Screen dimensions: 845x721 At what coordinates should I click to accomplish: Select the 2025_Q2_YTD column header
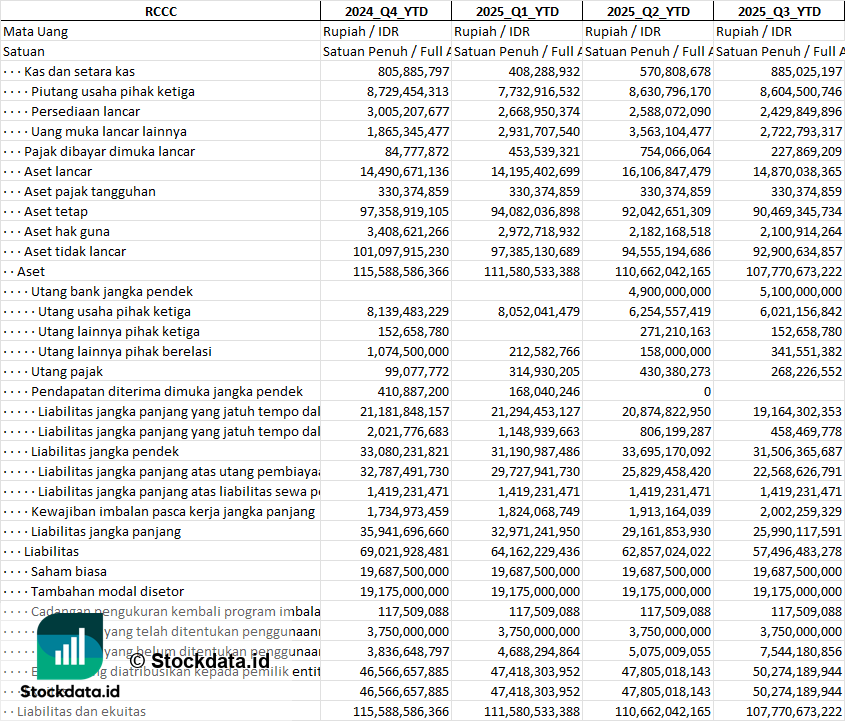pos(648,11)
